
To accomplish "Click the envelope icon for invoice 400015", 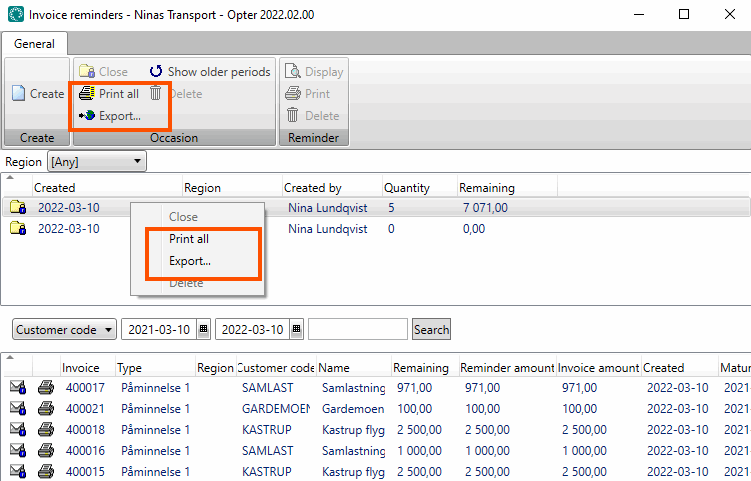I will click(18, 471).
